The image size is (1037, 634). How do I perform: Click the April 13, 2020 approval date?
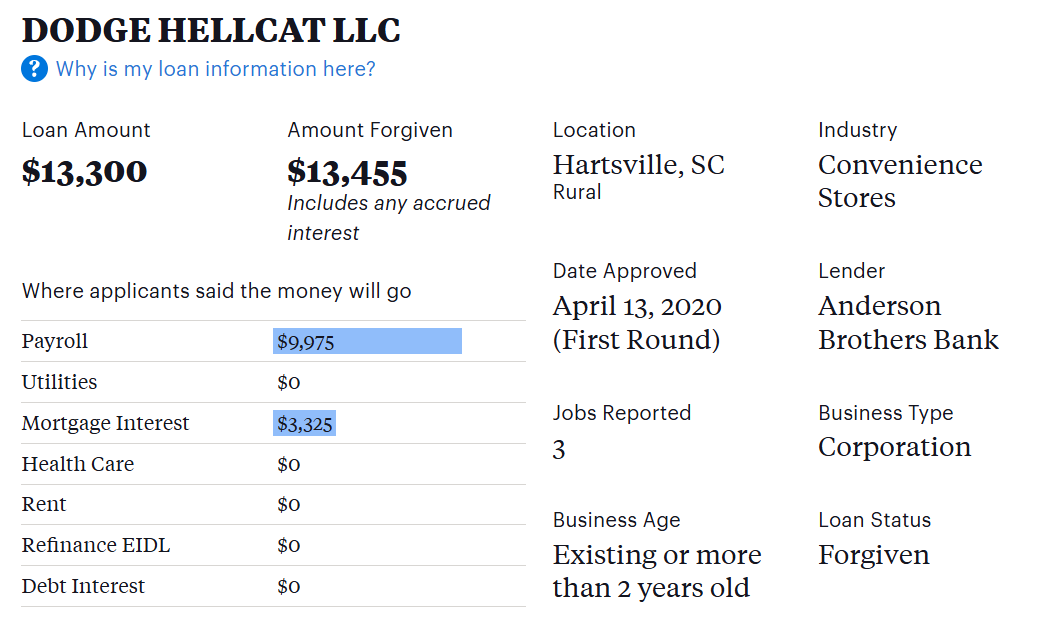[637, 307]
